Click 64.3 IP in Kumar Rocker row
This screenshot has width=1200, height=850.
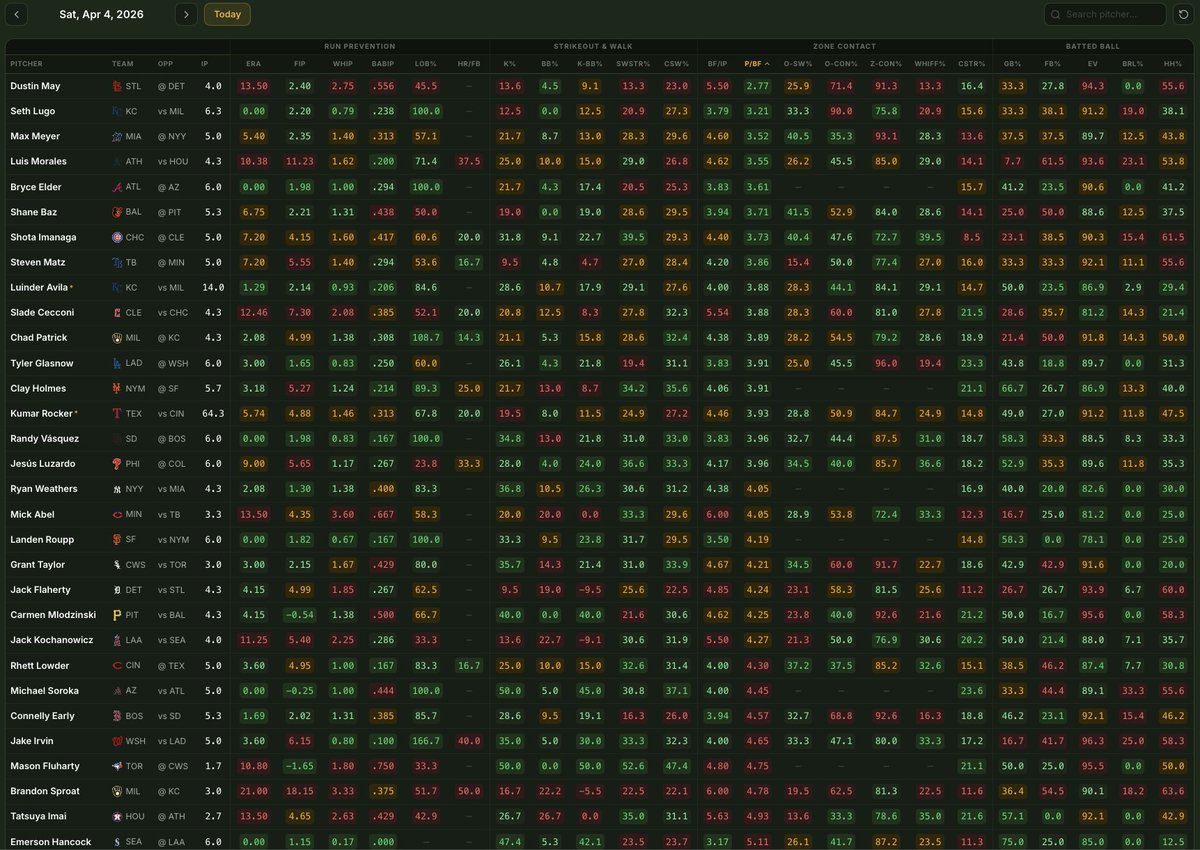tap(211, 413)
